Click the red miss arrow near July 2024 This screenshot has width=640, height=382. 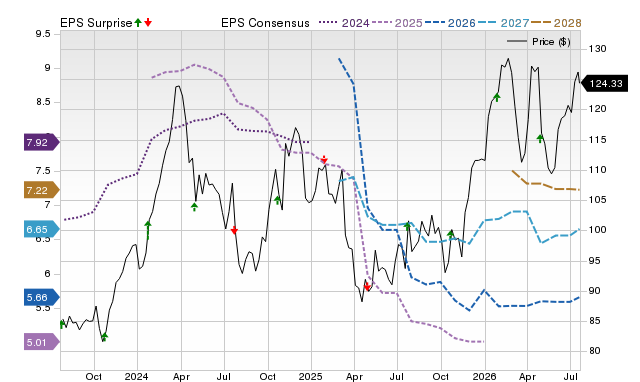234,230
